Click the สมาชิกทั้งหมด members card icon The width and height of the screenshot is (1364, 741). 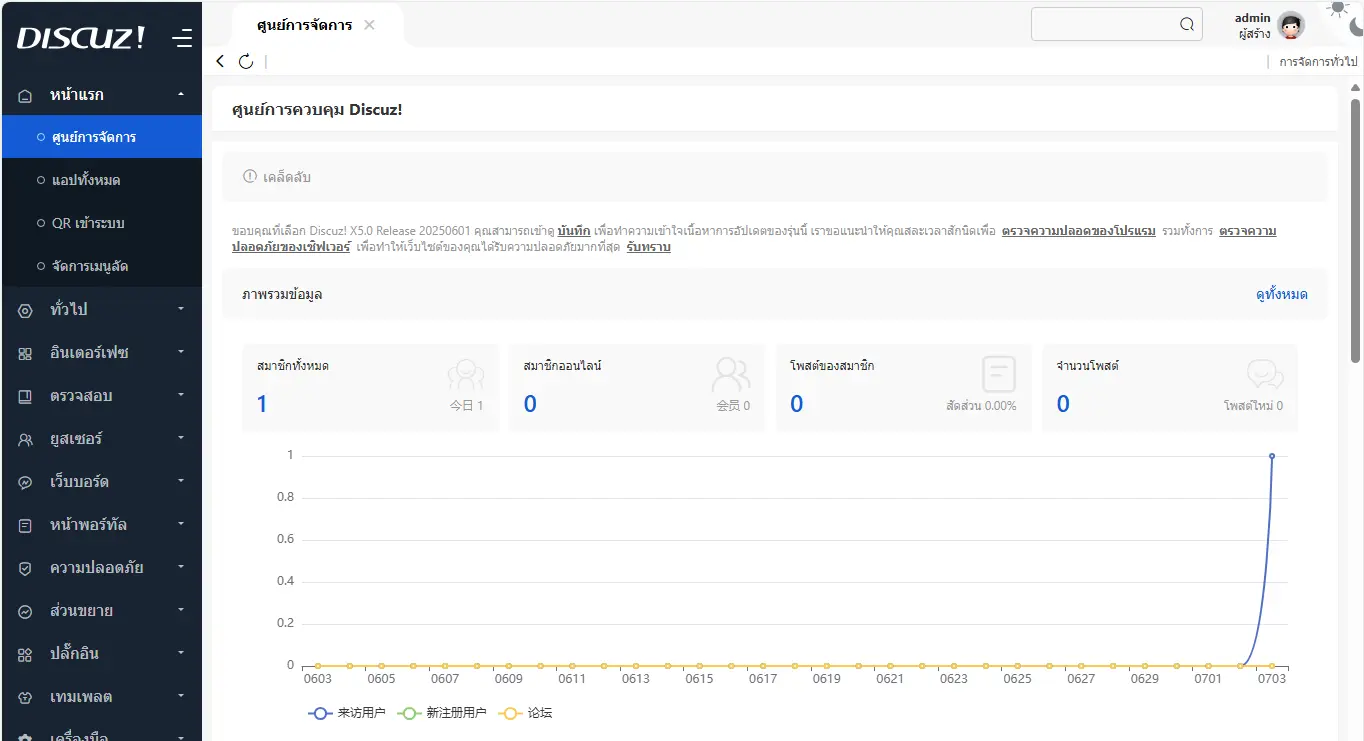466,375
